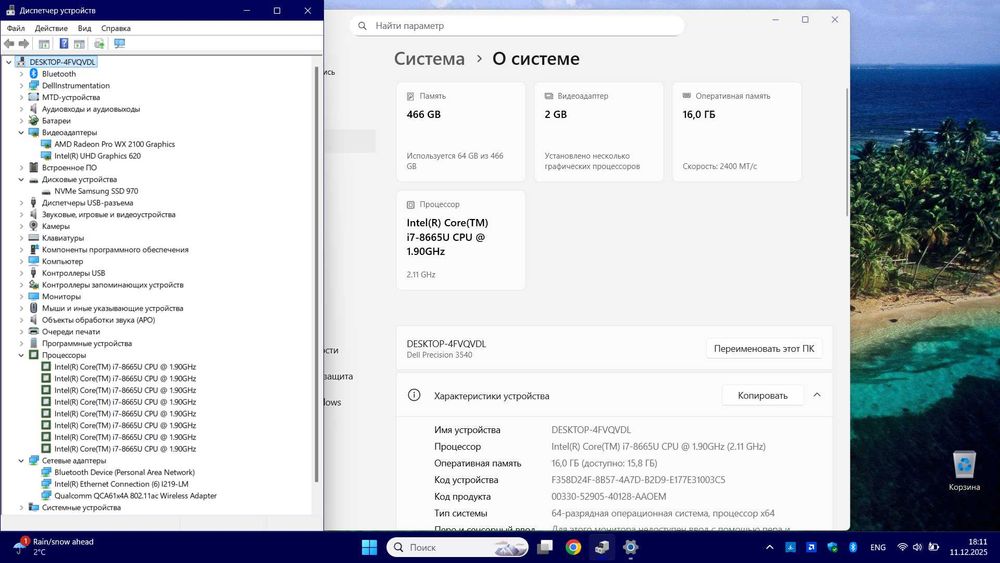
Task: Collapse Характеристики устройства section chevron
Action: (817, 395)
